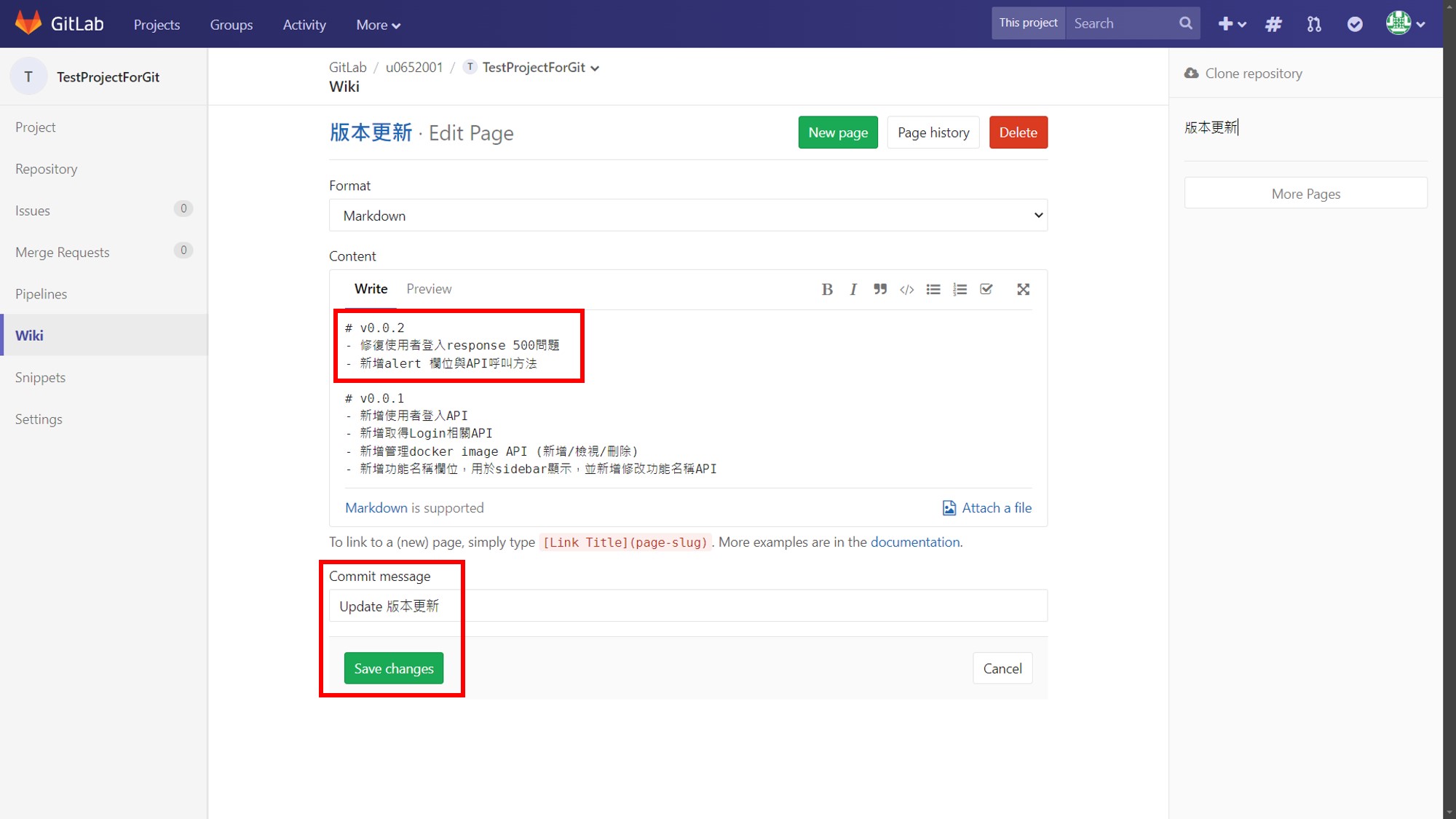
Task: Click the Cancel button
Action: point(1002,668)
